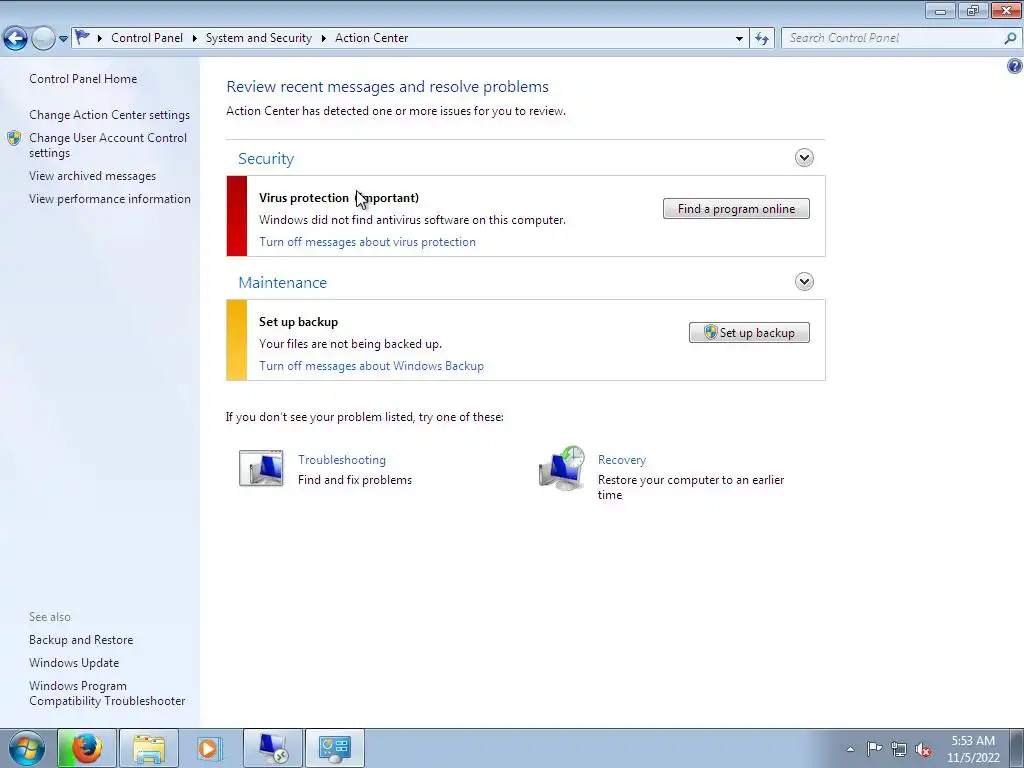This screenshot has width=1024, height=768.
Task: Restore down the Action Center window
Action: [973, 10]
